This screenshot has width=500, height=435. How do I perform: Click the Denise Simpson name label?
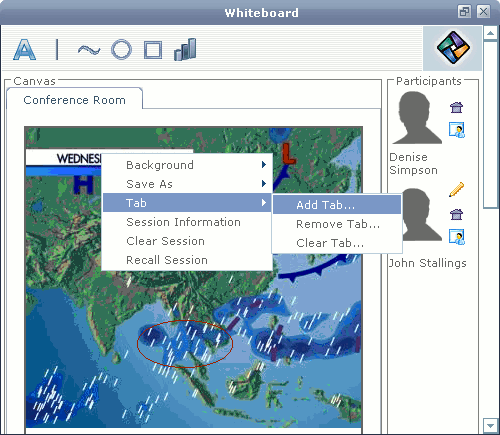click(x=413, y=163)
